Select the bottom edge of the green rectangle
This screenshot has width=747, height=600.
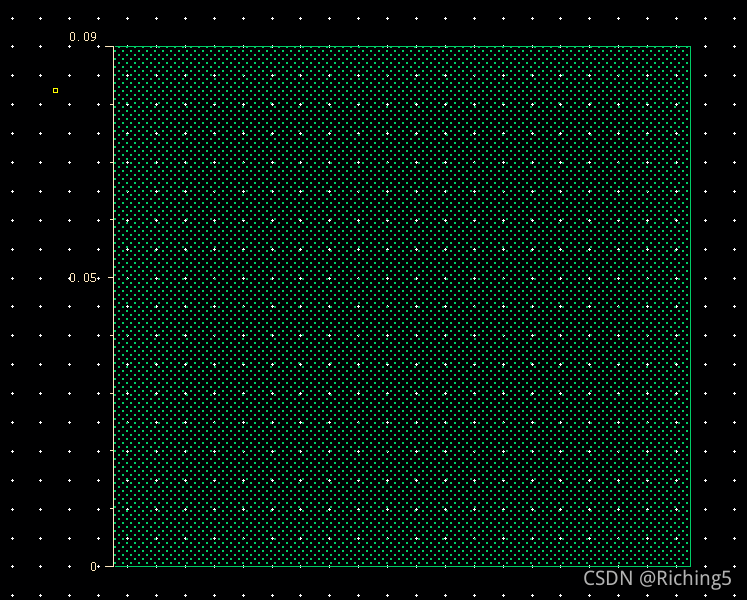pyautogui.click(x=400, y=566)
